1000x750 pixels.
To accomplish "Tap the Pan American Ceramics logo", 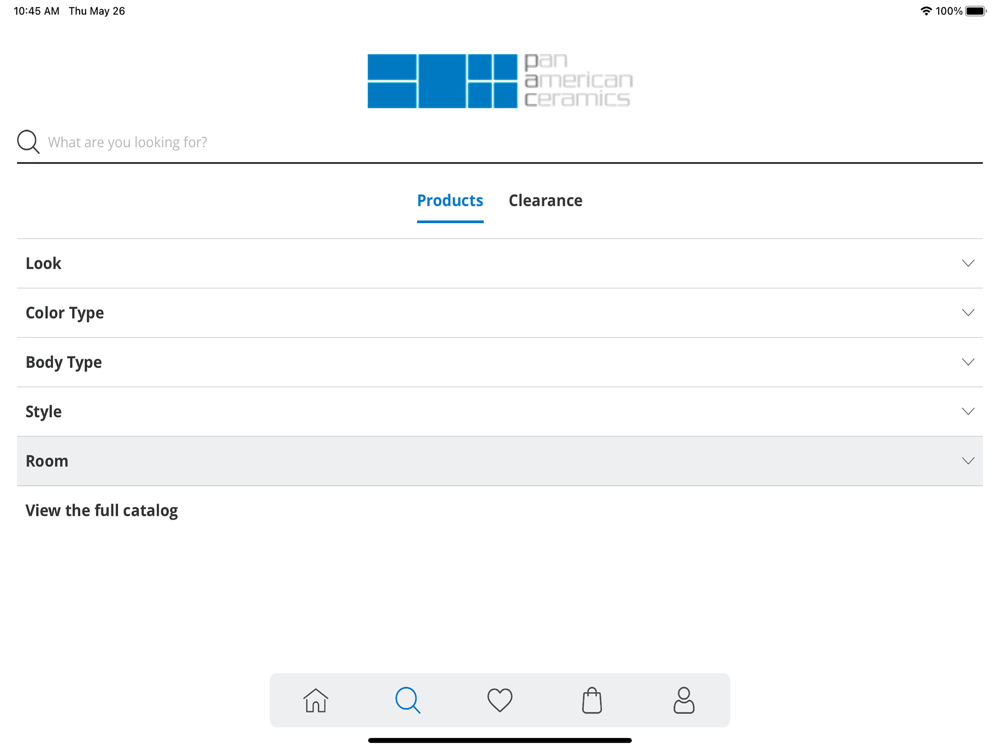I will [500, 81].
